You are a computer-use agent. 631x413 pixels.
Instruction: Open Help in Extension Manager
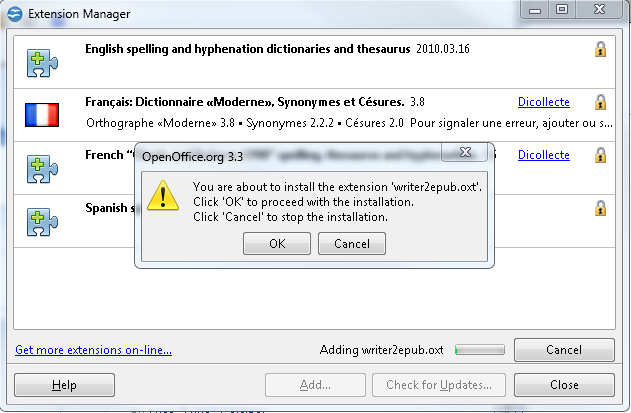pyautogui.click(x=64, y=385)
